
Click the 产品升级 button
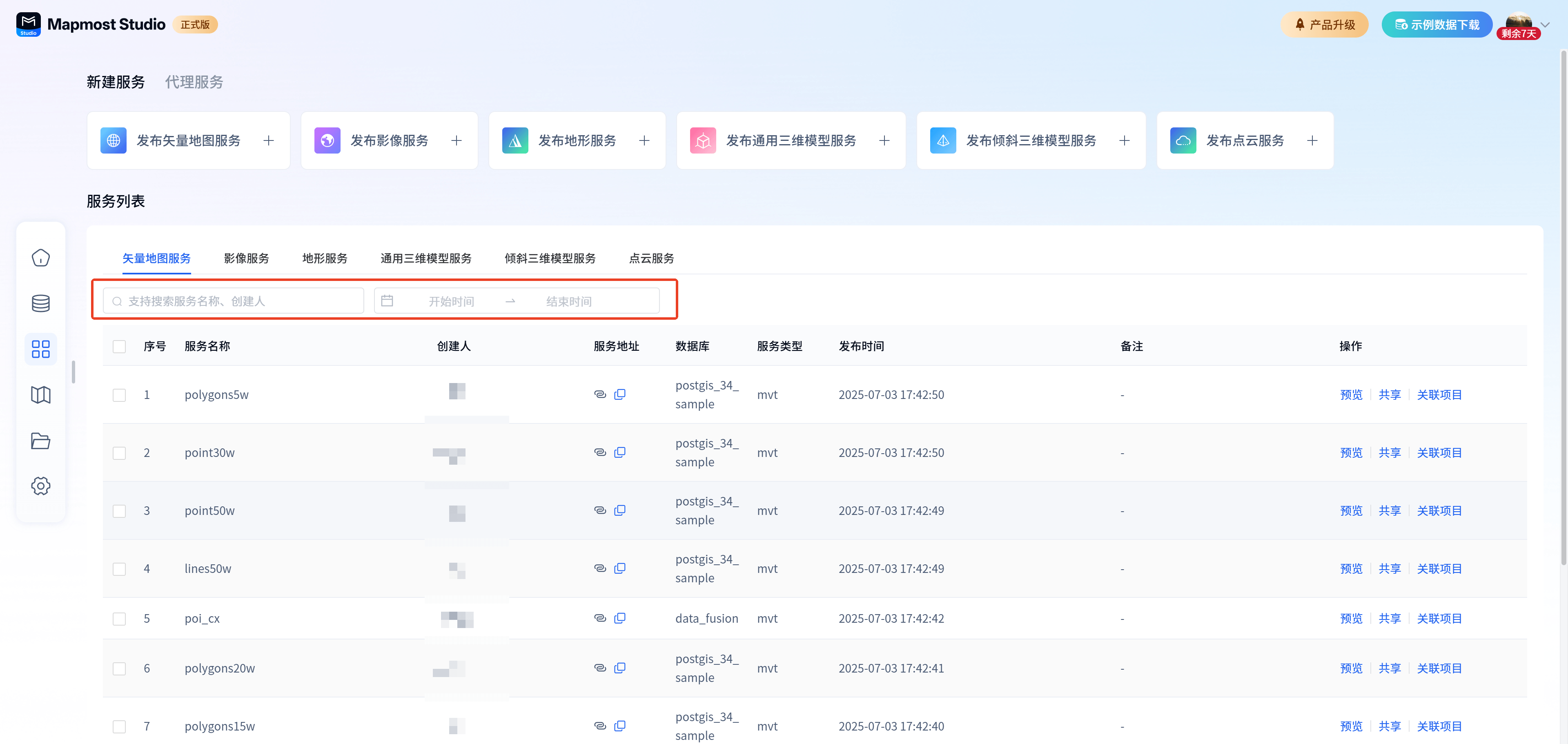point(1324,25)
